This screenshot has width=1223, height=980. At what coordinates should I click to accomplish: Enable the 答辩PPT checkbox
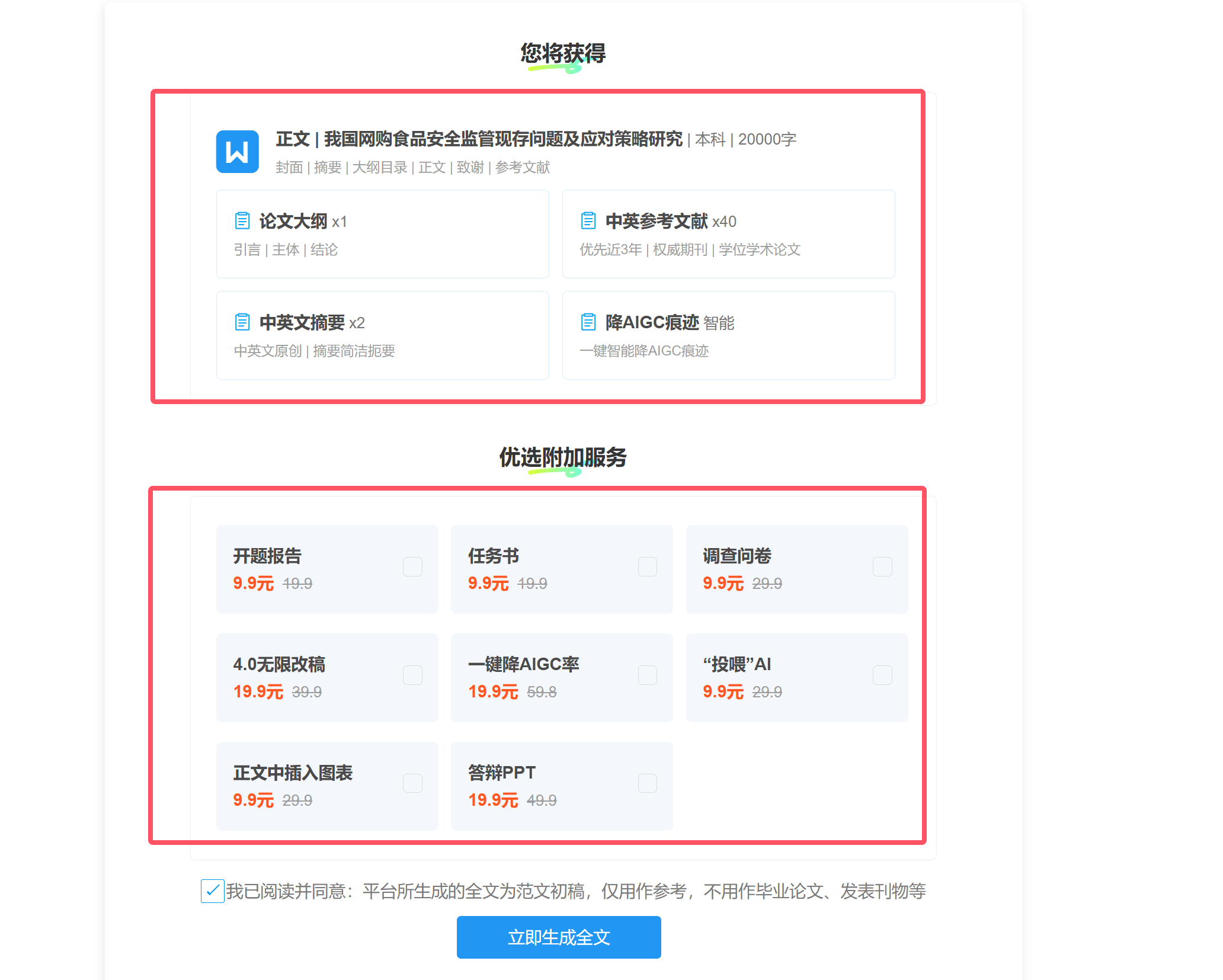(x=647, y=783)
